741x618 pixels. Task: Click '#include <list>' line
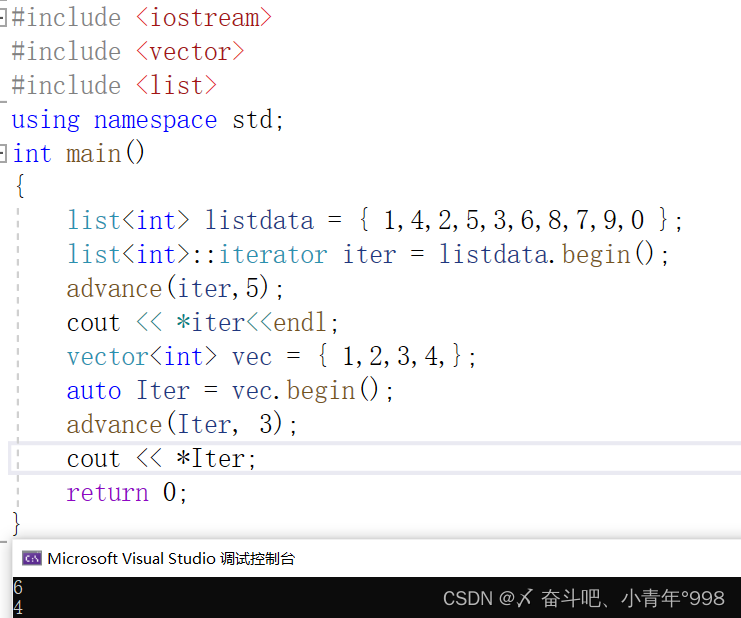click(114, 86)
